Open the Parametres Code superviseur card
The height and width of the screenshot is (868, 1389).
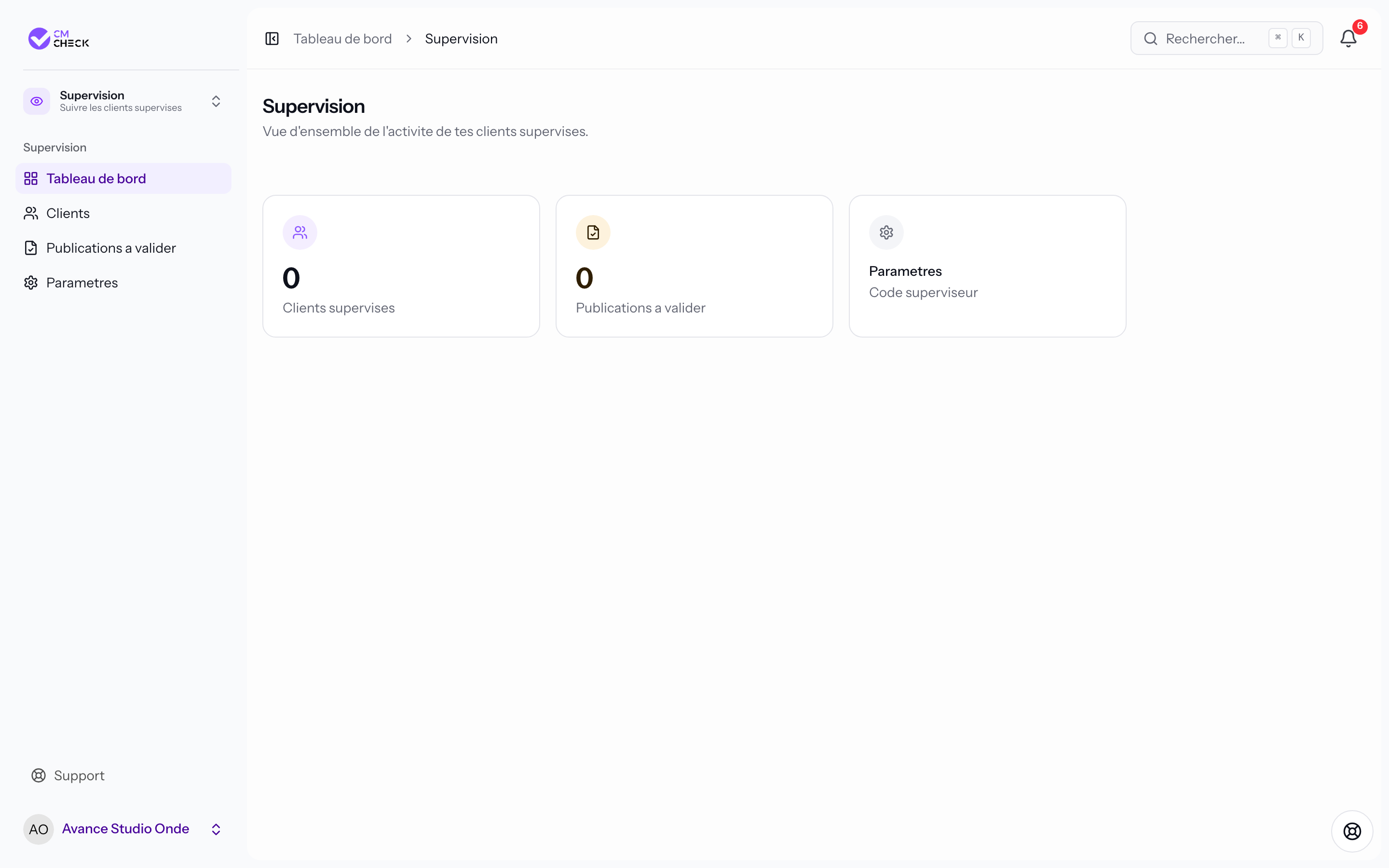click(x=987, y=266)
